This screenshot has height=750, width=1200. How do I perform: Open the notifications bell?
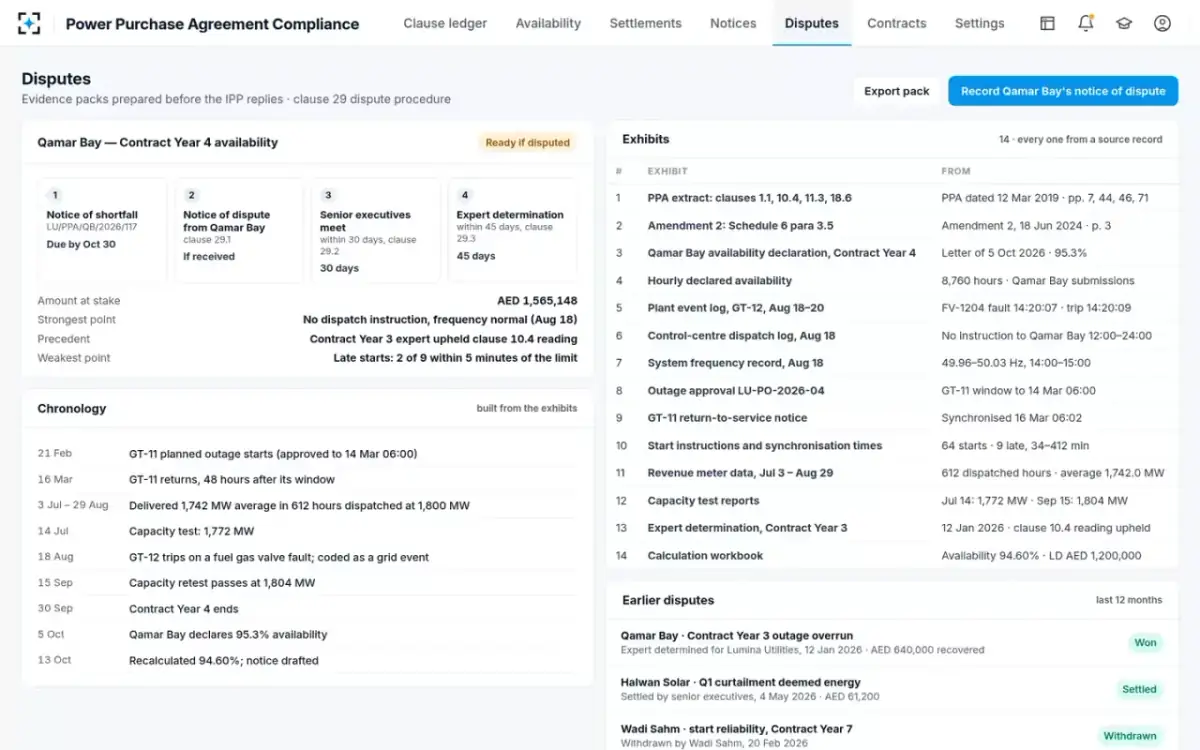pos(1085,23)
